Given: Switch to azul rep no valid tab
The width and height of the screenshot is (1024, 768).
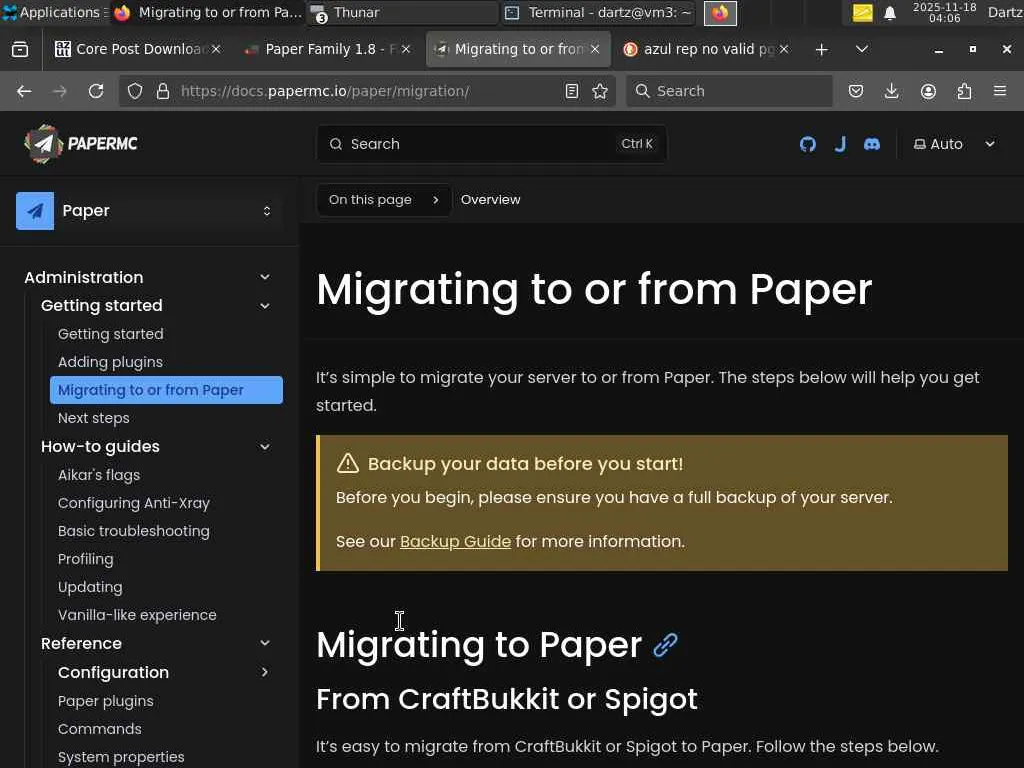Looking at the screenshot, I should pos(705,49).
